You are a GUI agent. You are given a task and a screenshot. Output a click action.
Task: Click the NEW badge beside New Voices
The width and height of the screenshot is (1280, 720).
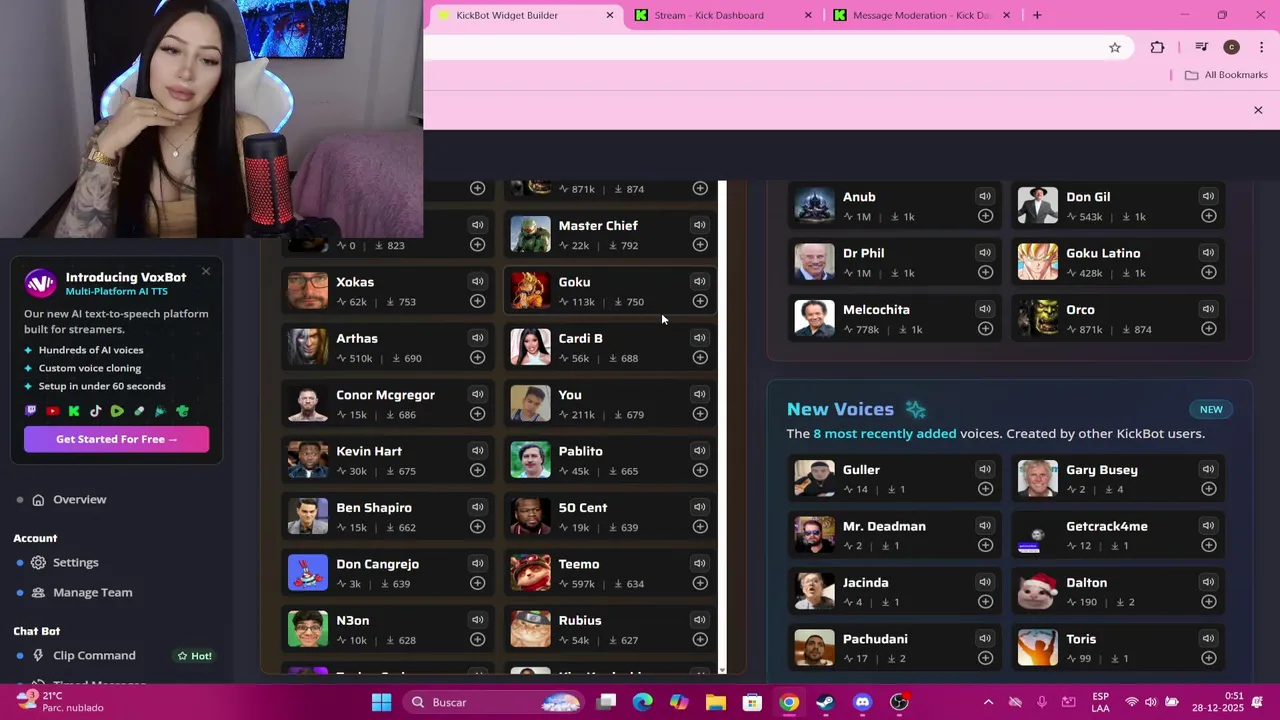tap(1211, 409)
